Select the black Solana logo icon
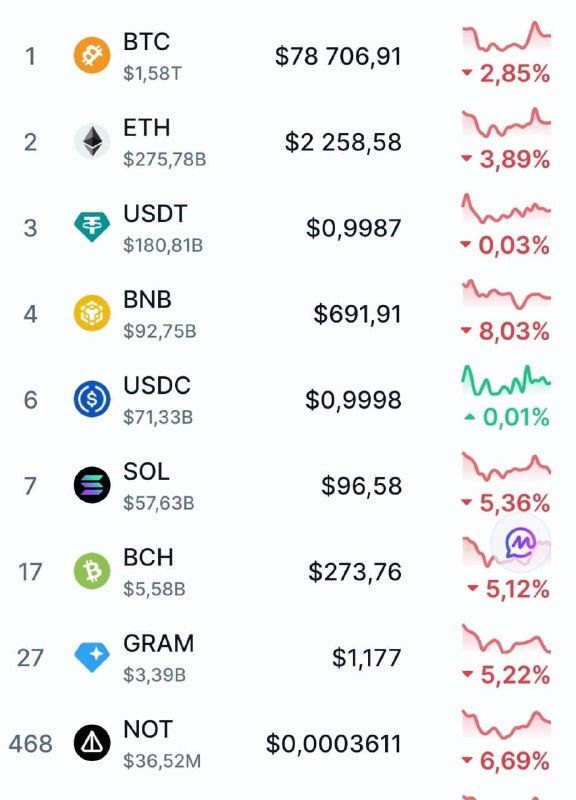The height and width of the screenshot is (800, 576). pyautogui.click(x=92, y=485)
